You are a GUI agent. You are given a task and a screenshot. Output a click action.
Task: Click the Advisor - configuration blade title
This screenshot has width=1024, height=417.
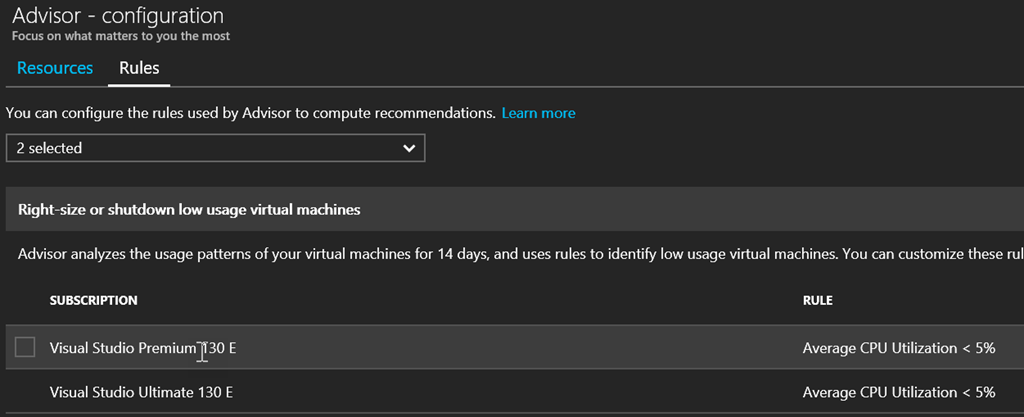coord(118,16)
